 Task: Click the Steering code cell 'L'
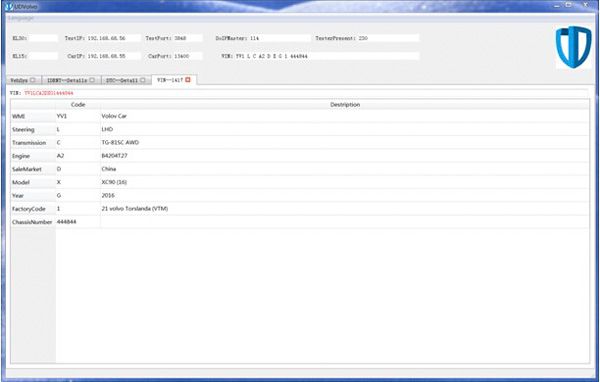tap(78, 129)
